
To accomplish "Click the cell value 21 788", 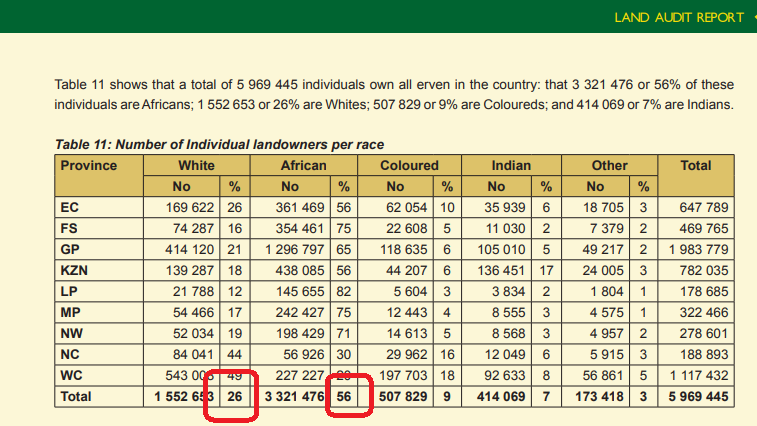I will [x=193, y=292].
